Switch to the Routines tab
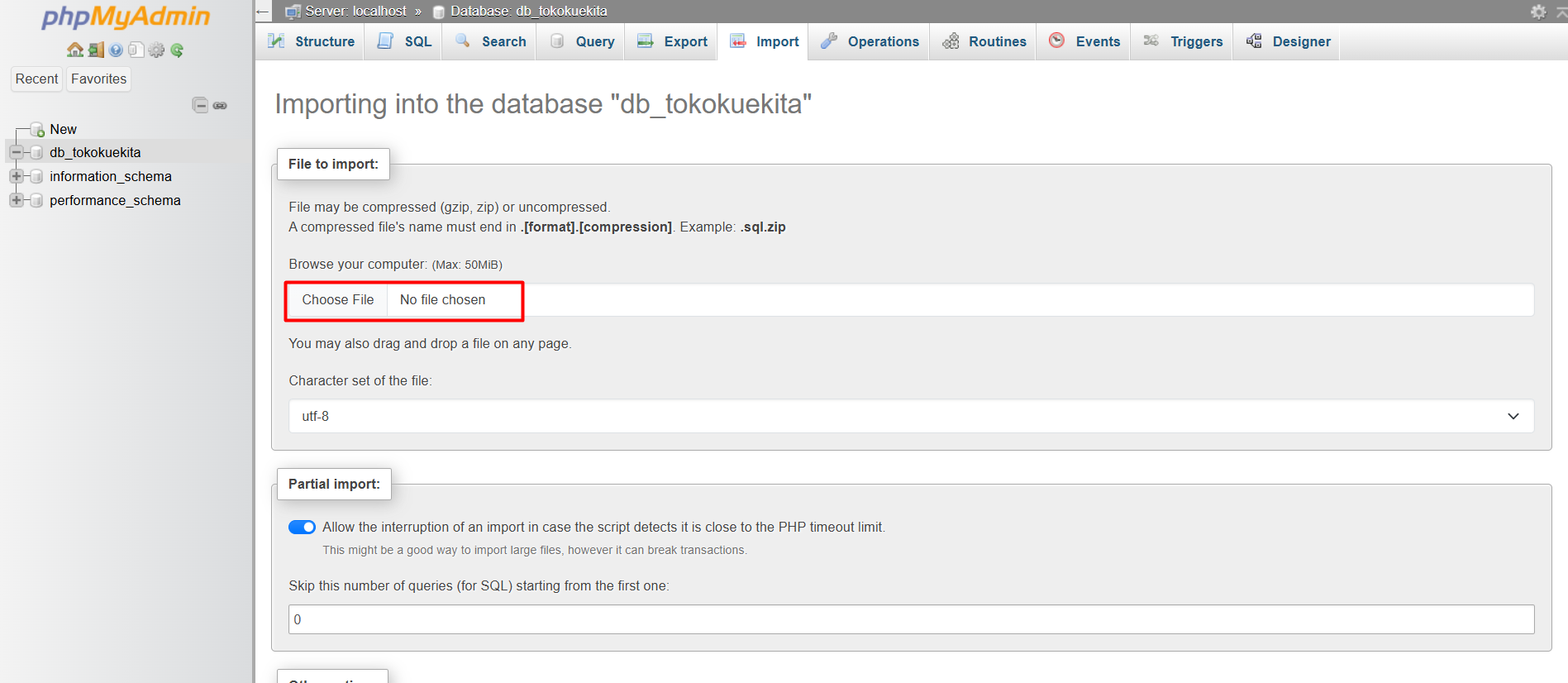The width and height of the screenshot is (1568, 683). point(984,41)
